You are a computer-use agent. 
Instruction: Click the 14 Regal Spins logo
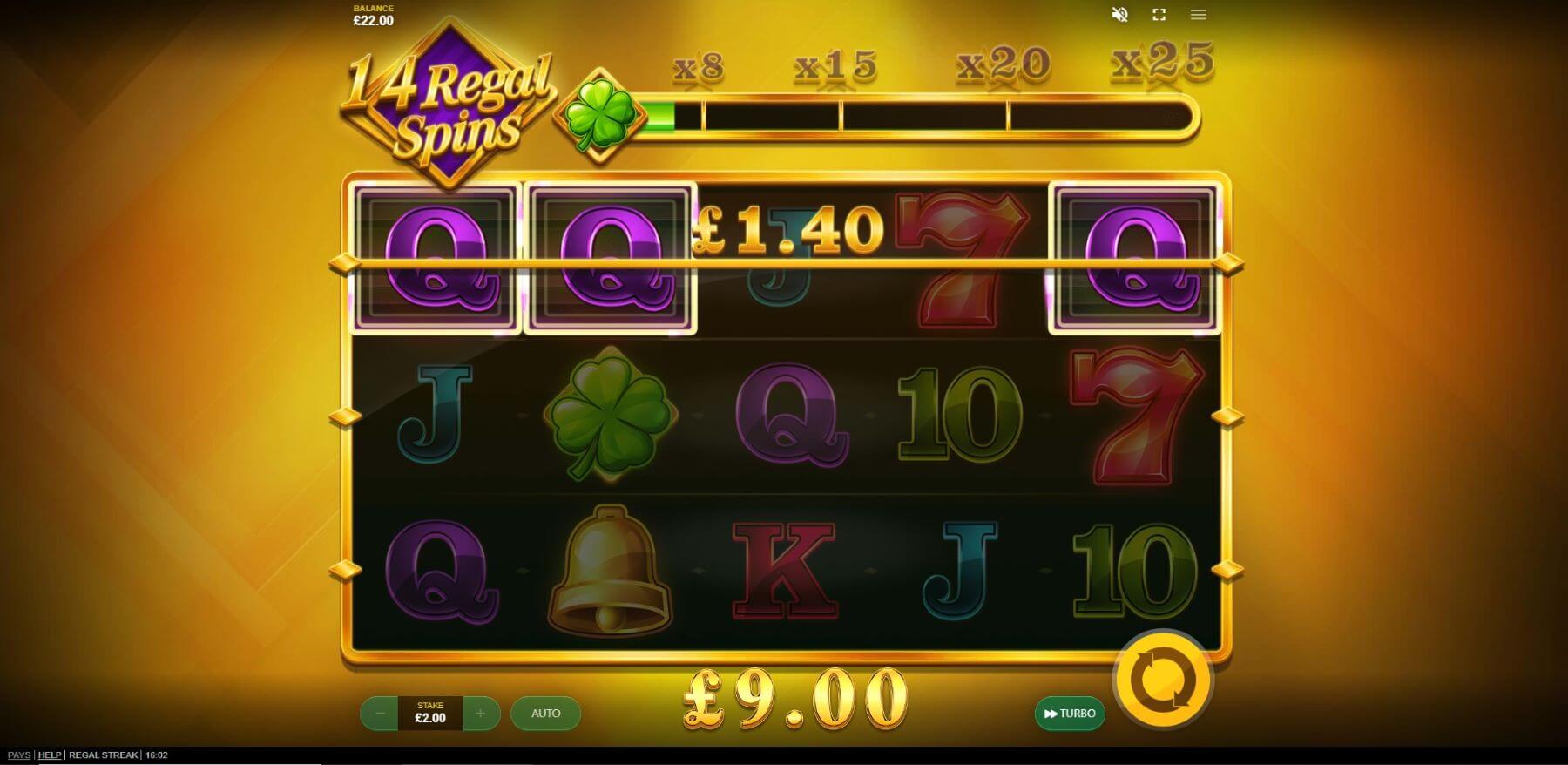(449, 105)
